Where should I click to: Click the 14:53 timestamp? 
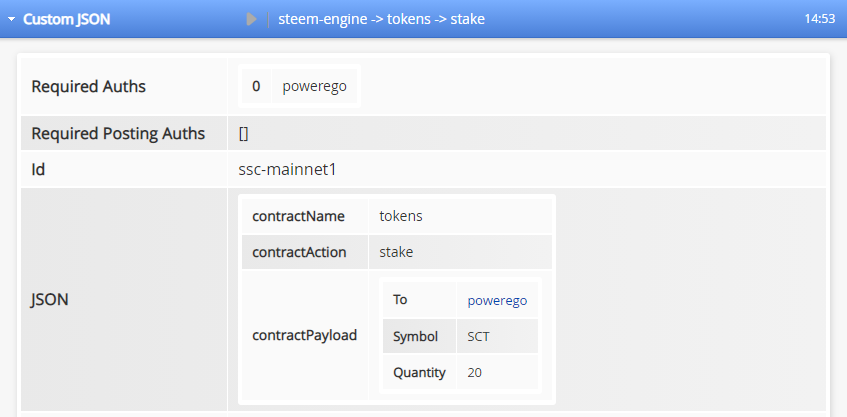(x=819, y=19)
